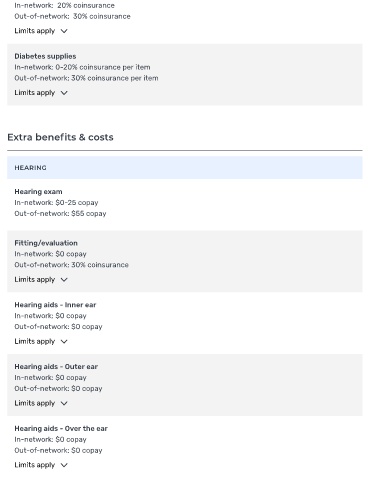The width and height of the screenshot is (370, 480).
Task: Open Limits apply label for Outer ear hearing aids
Action: tap(35, 403)
